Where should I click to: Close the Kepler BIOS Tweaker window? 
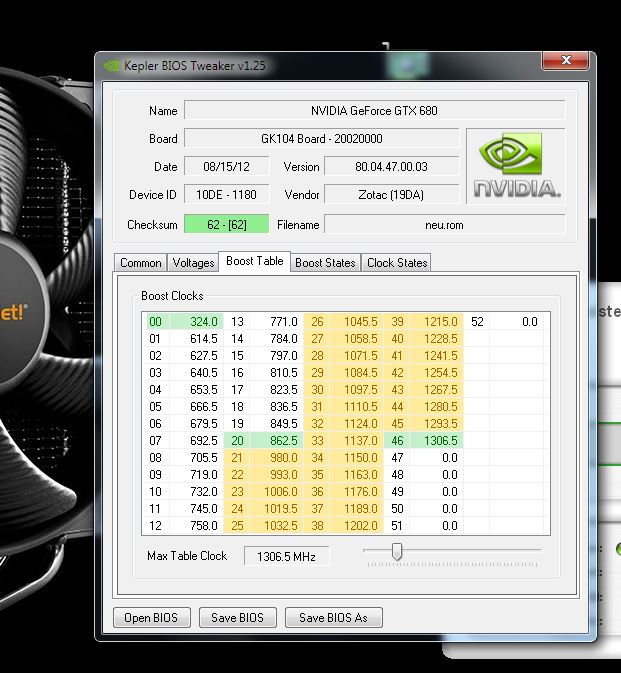pos(565,60)
